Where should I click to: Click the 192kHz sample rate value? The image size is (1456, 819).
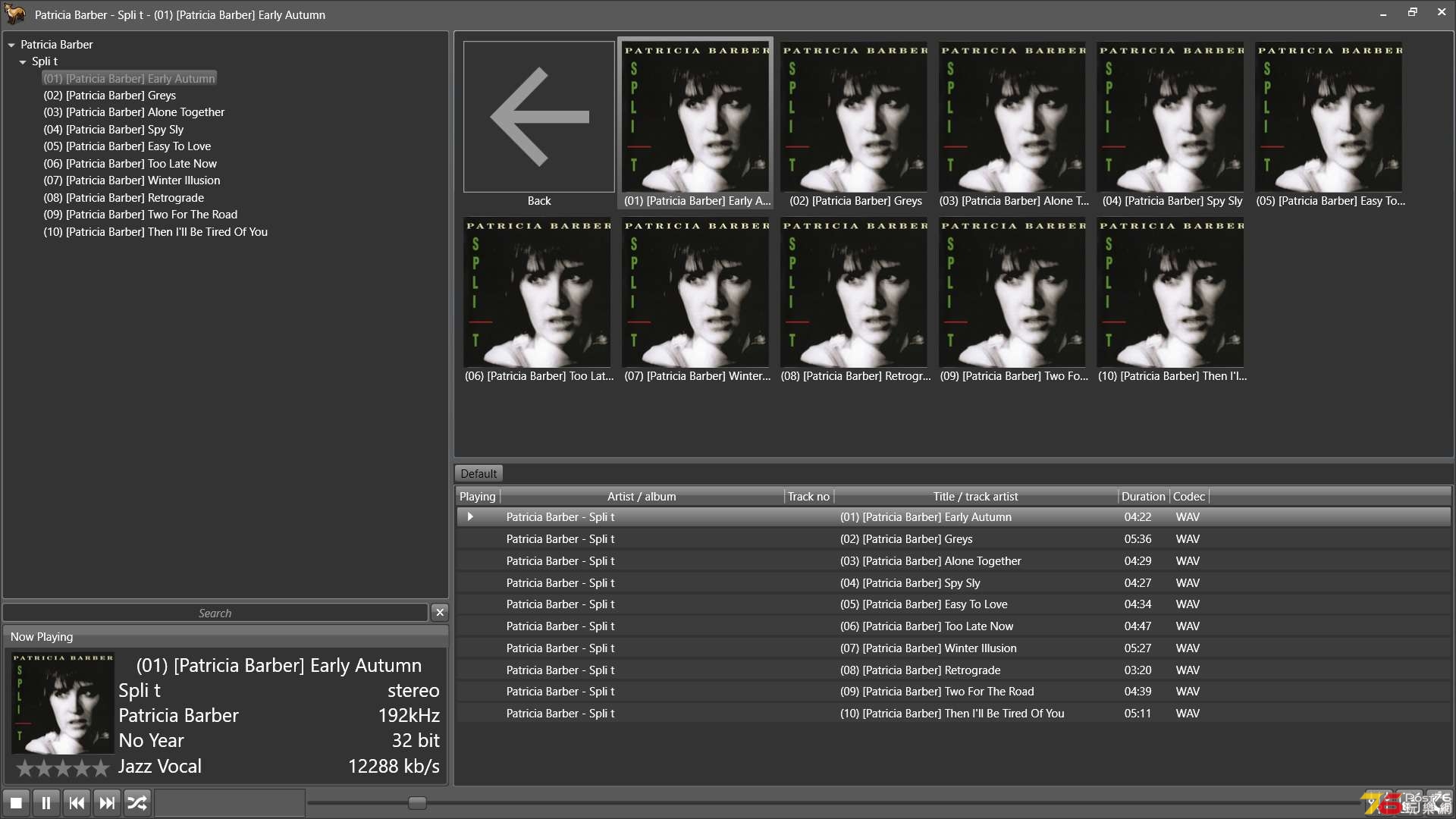click(x=409, y=716)
